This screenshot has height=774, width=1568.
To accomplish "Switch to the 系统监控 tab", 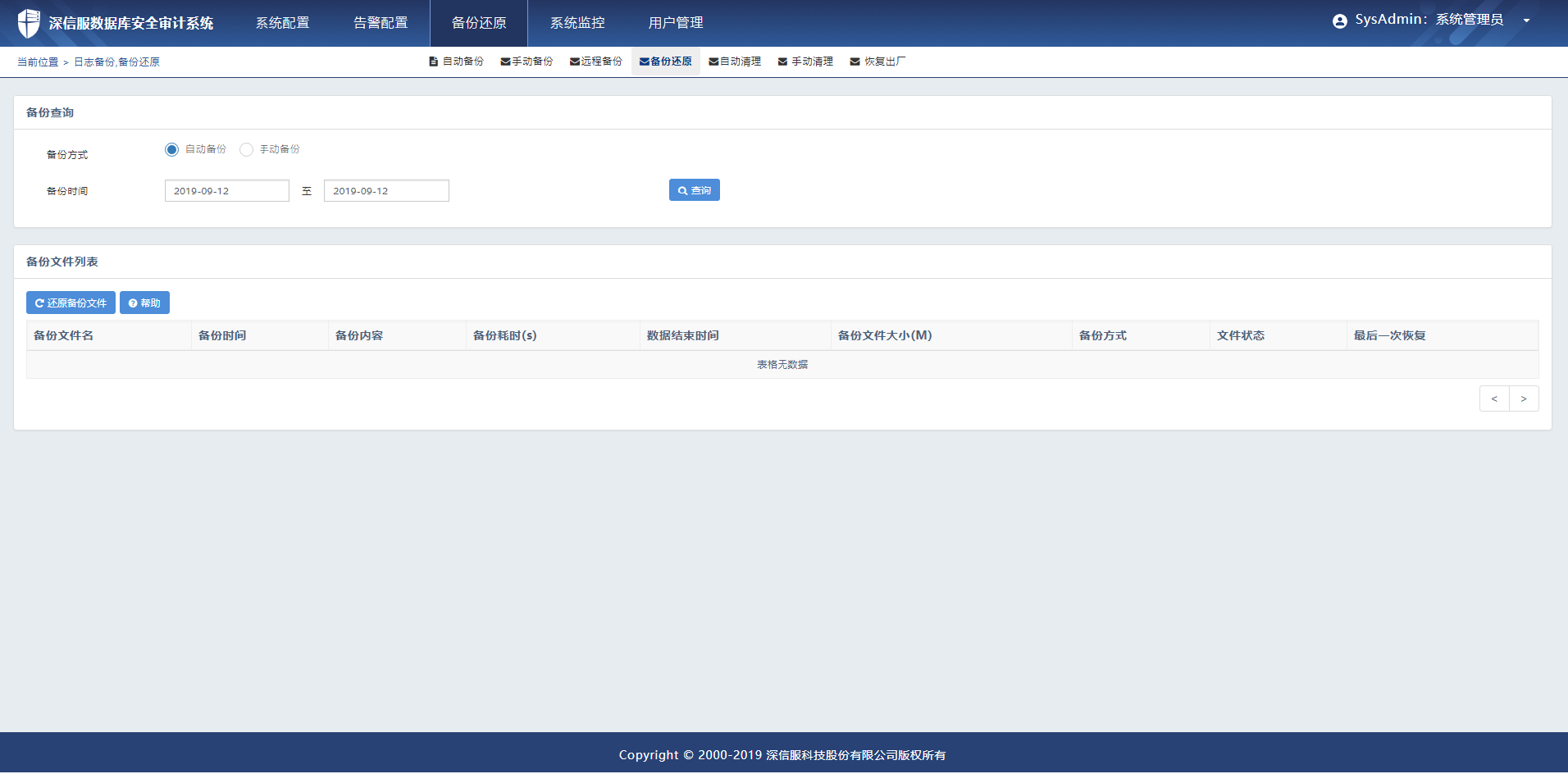I will point(577,23).
